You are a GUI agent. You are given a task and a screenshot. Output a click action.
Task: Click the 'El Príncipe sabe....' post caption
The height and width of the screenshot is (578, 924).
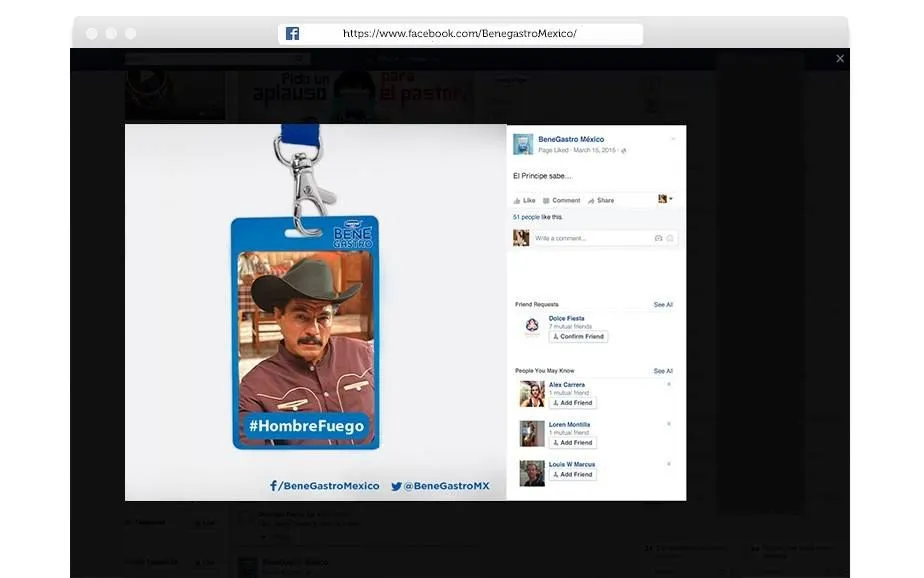tap(542, 176)
